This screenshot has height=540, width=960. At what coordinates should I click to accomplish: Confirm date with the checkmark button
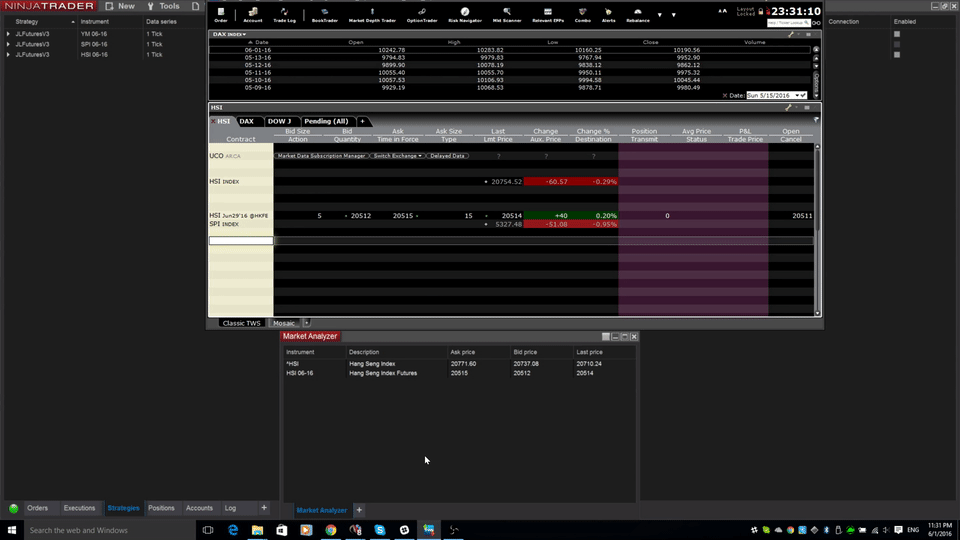coord(803,96)
